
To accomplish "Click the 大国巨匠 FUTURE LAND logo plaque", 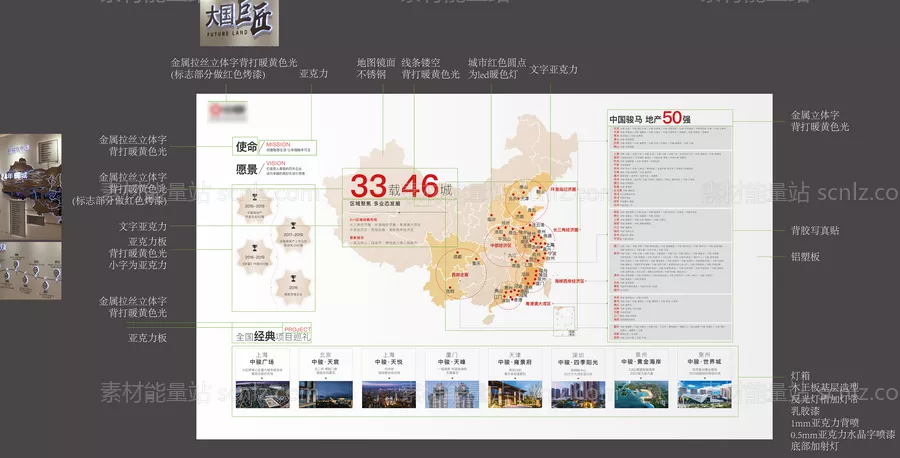I will click(x=239, y=23).
